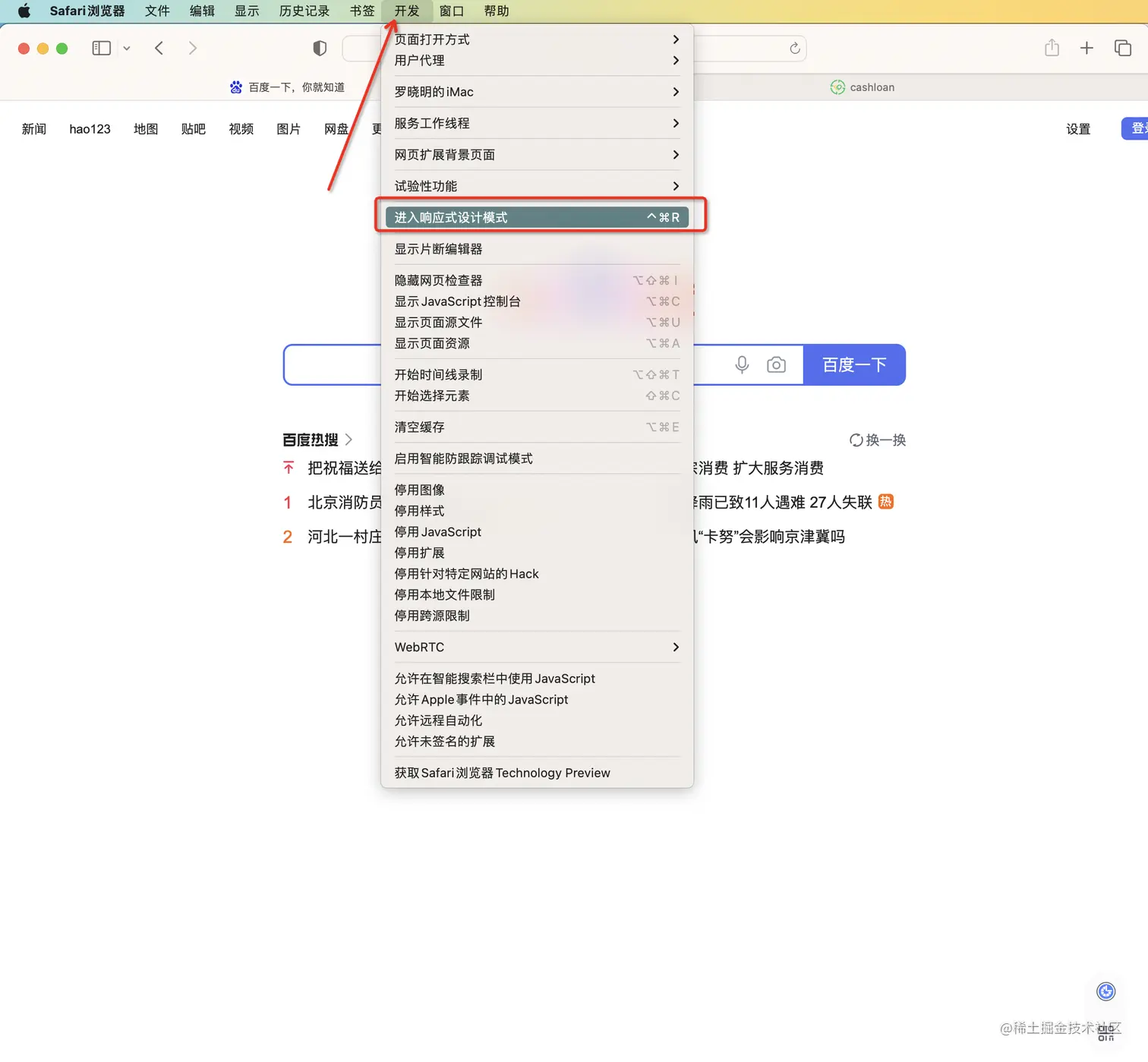Expand 页面打开方式 submenu
The image size is (1148, 1062).
(x=537, y=39)
